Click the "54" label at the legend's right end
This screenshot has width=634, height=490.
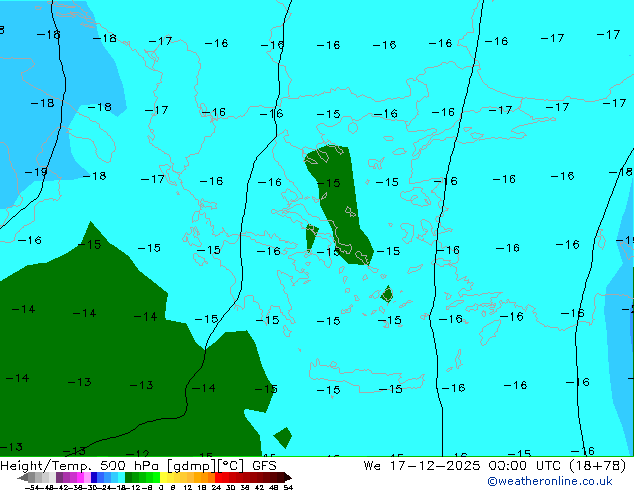[x=288, y=487]
